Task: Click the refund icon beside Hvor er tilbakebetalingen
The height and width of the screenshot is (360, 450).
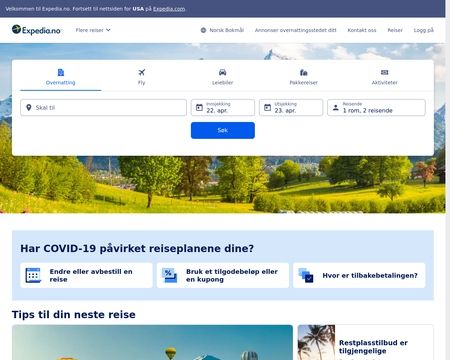Action: pos(306,275)
